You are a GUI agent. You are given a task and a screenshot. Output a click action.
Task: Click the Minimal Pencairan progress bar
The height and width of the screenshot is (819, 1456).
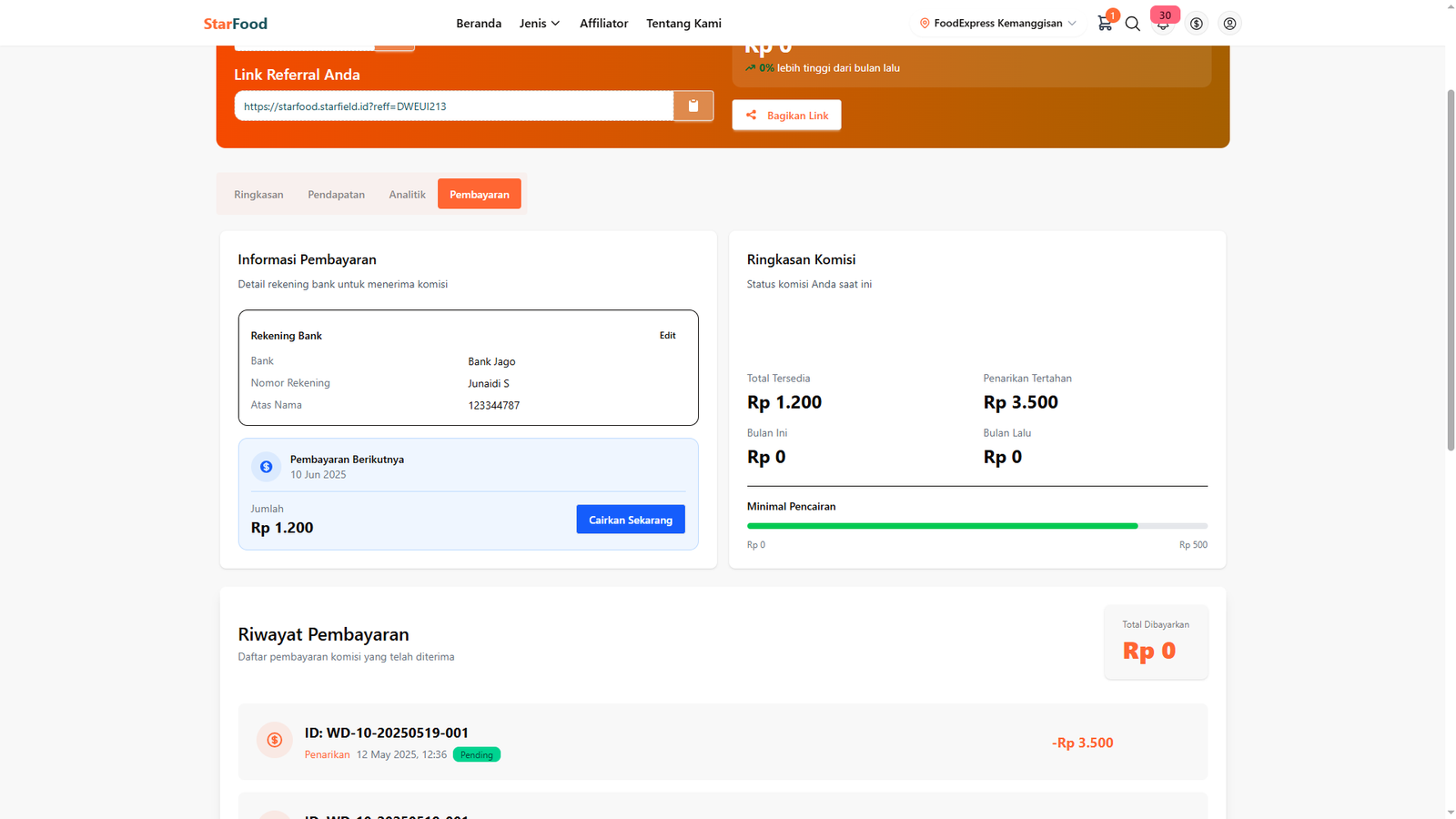976,526
